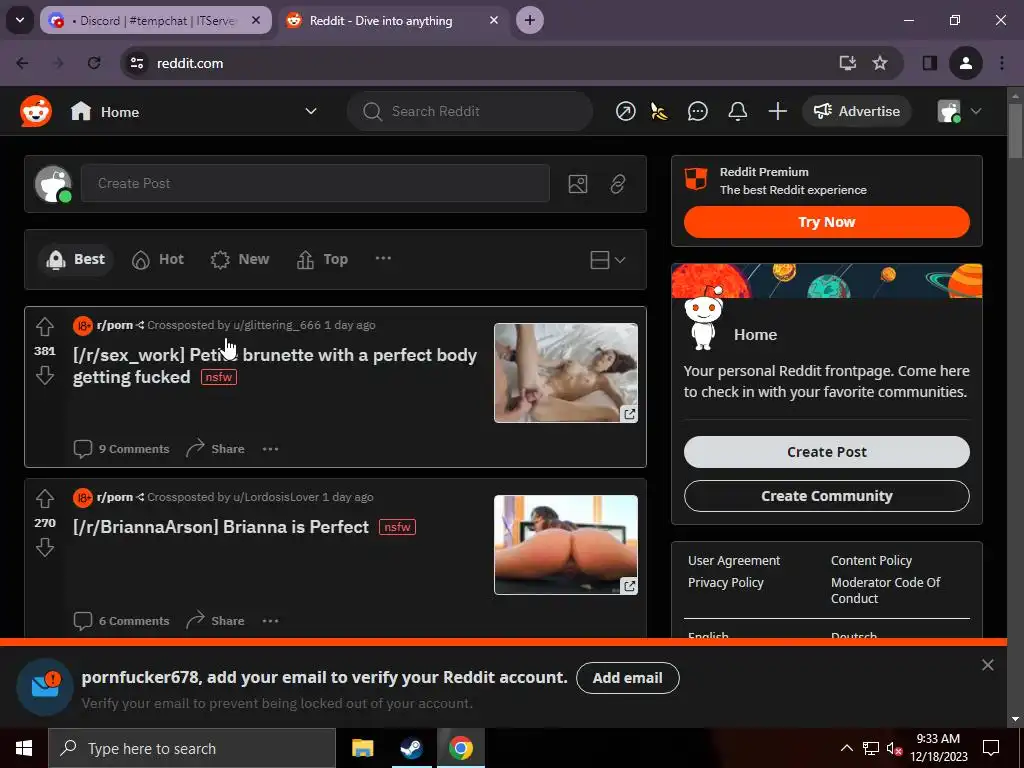Open the Reddit coins icon

point(659,112)
